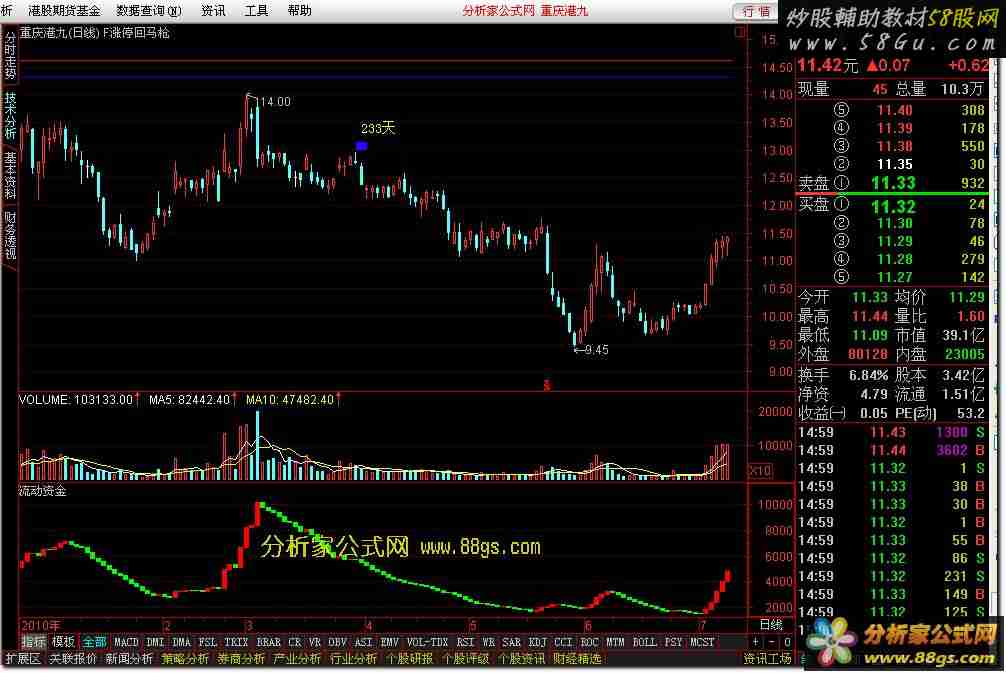Choose the WR indicator
1006x673 pixels.
click(488, 642)
